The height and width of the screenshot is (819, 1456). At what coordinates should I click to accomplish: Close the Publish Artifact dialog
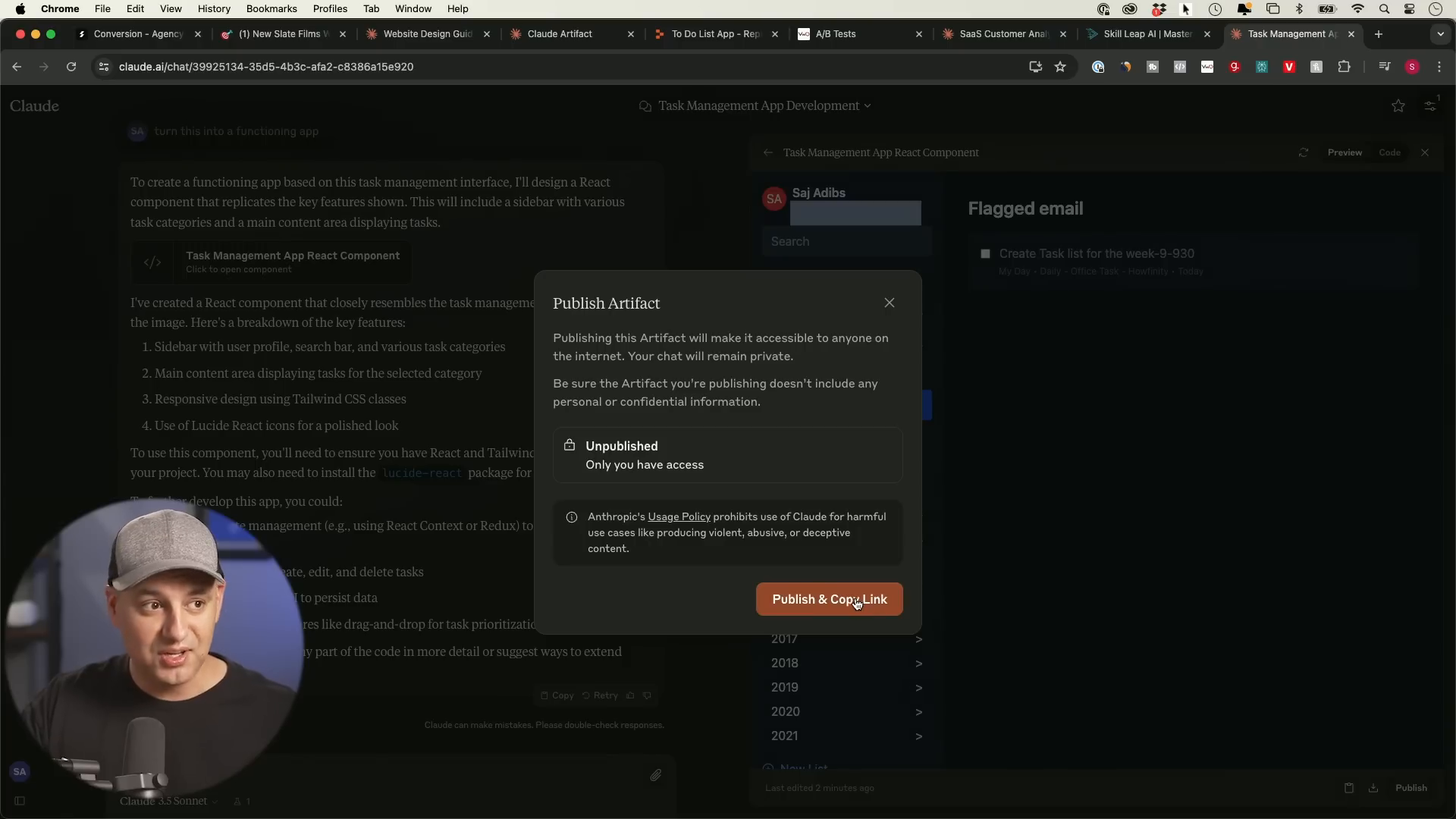890,303
